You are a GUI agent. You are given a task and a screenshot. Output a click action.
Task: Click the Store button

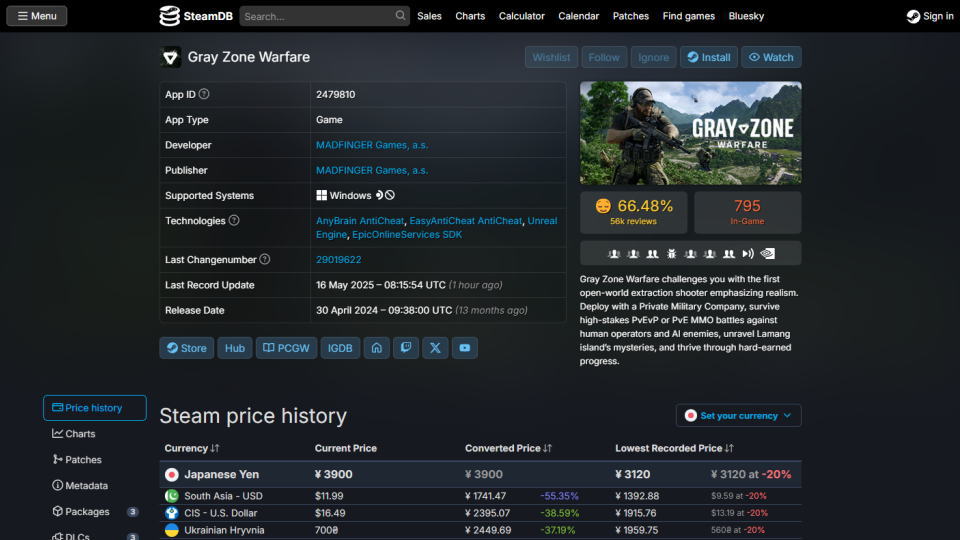[x=187, y=348]
